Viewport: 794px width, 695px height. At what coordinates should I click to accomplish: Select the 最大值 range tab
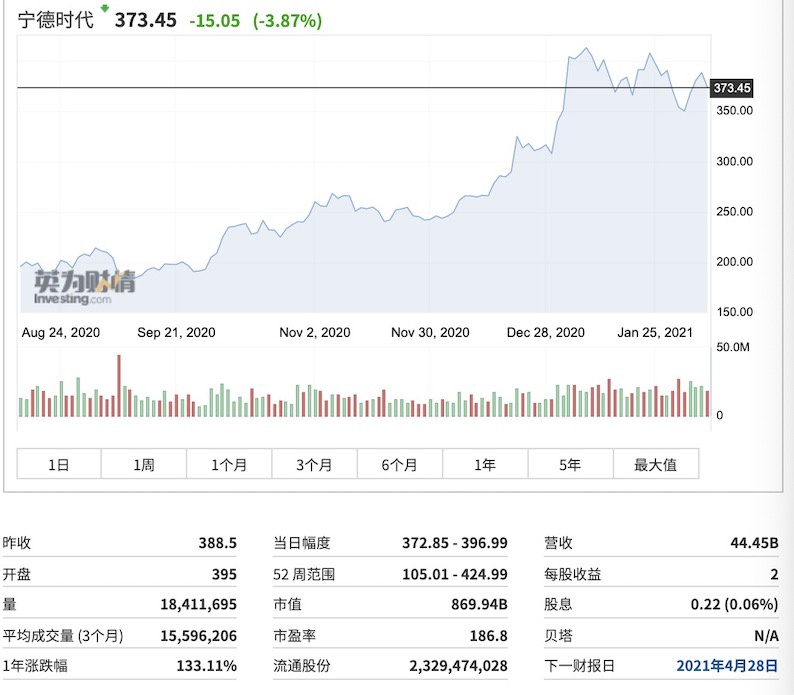[655, 464]
